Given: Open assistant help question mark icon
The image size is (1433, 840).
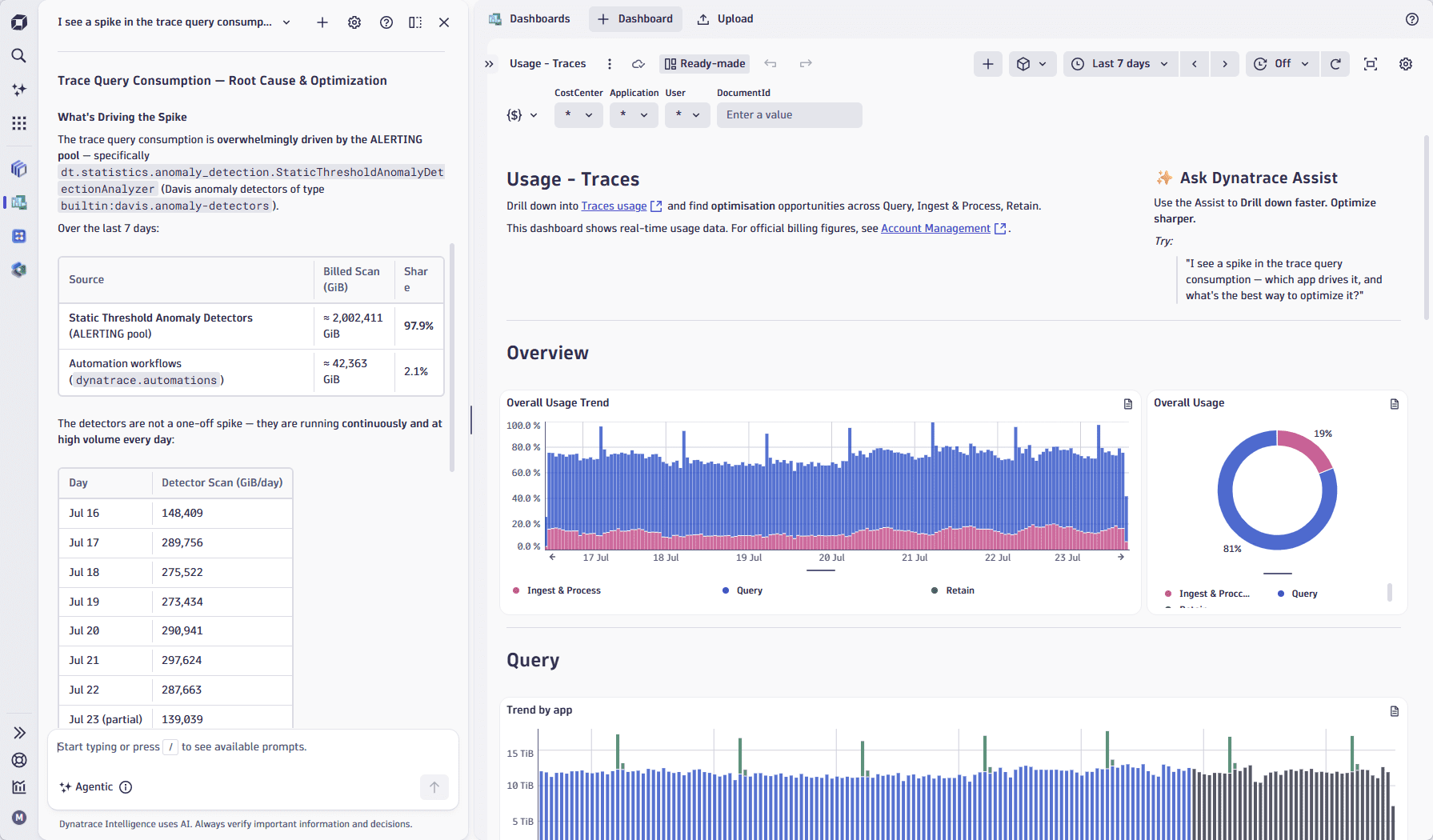Looking at the screenshot, I should pos(386,22).
